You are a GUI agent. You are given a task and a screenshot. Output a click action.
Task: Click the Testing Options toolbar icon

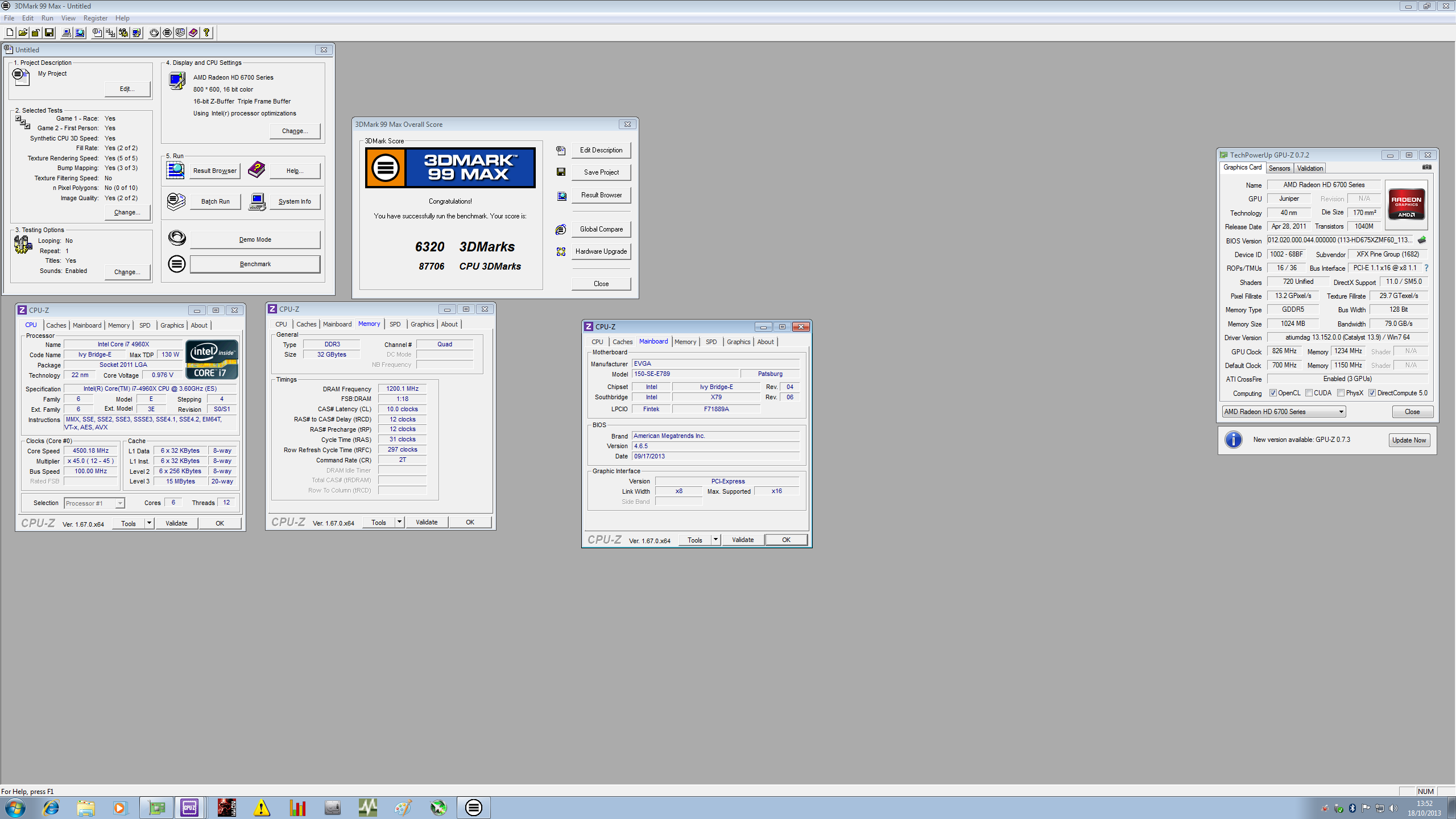(123, 32)
